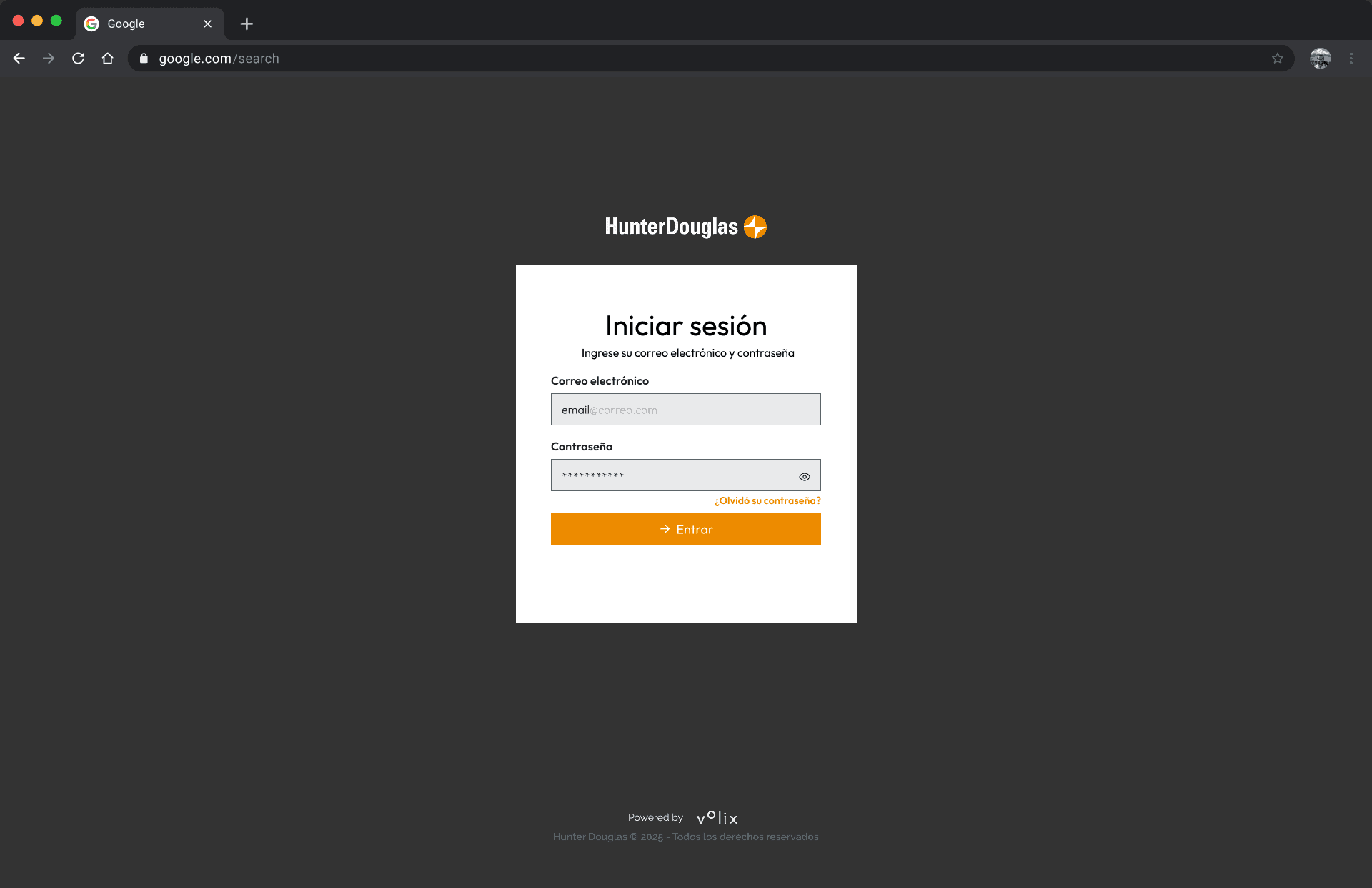View site security lock info
The image size is (1372, 888).
point(144,59)
